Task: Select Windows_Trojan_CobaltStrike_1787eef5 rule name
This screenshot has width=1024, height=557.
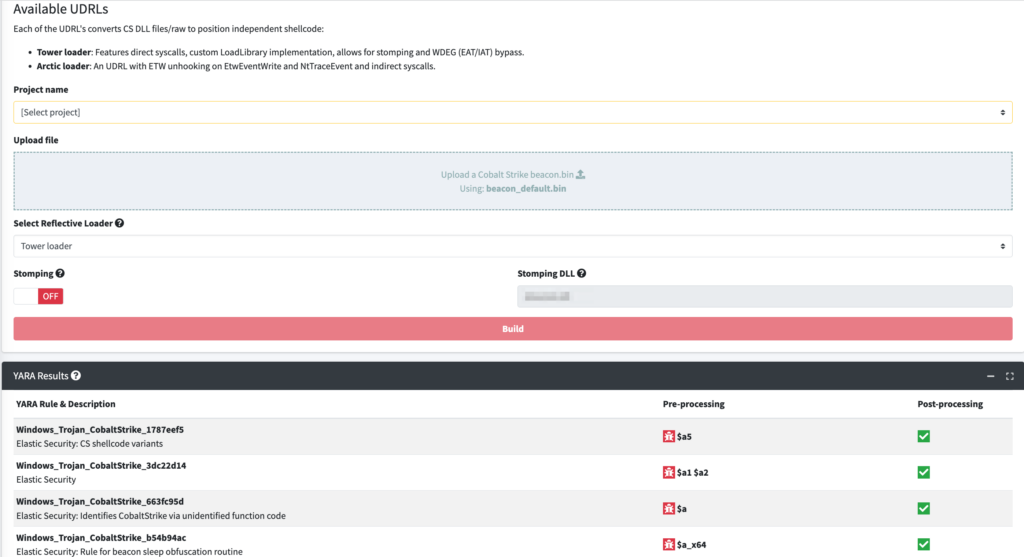Action: pyautogui.click(x=100, y=430)
